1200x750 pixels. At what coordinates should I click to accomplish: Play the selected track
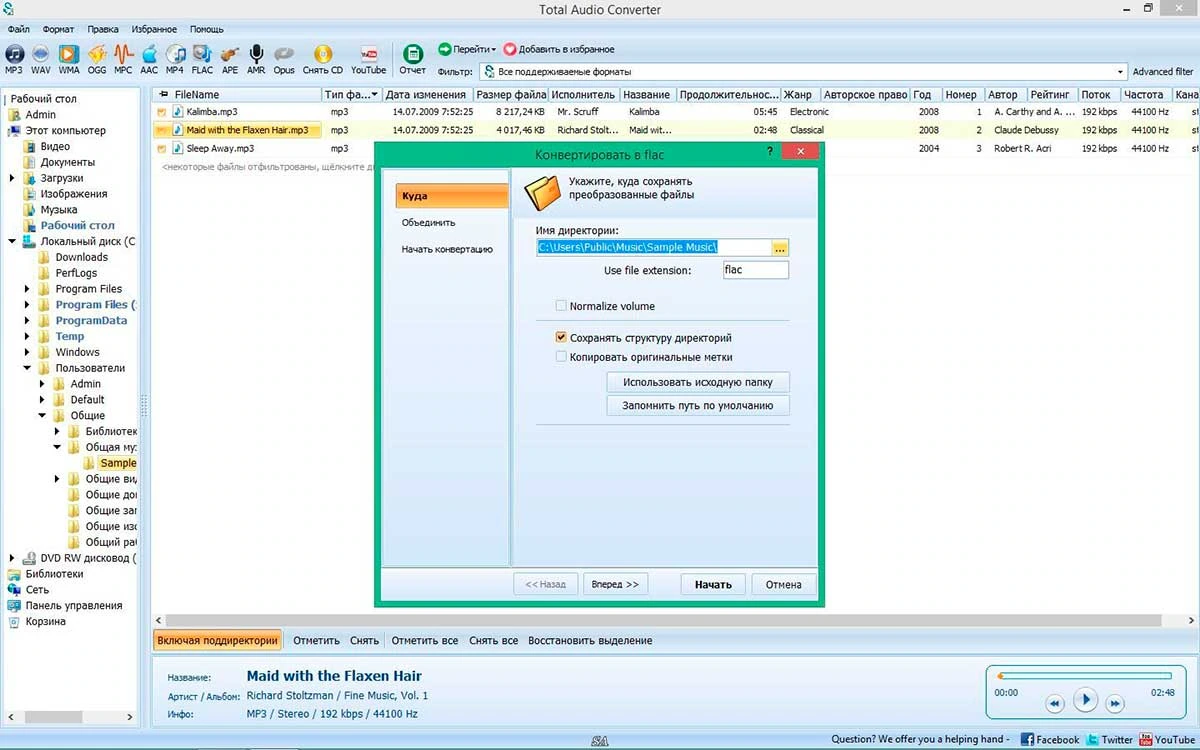[1085, 700]
